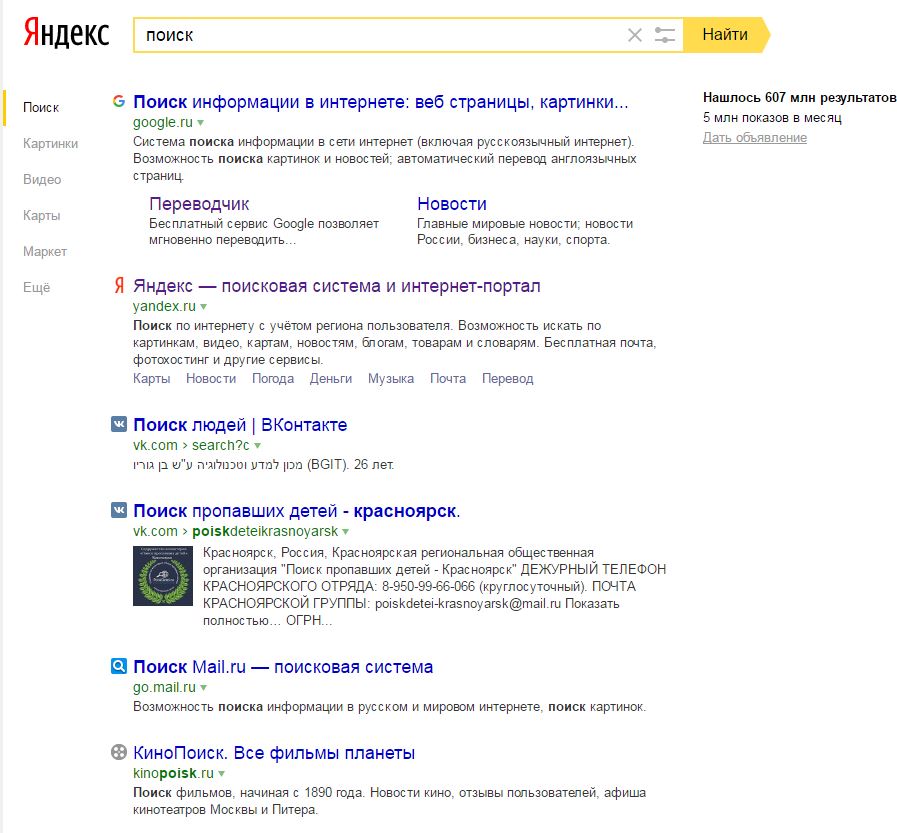Screen dimensions: 897x833
Task: Click search?c URL path under ВКонтакте result
Action: [221, 445]
